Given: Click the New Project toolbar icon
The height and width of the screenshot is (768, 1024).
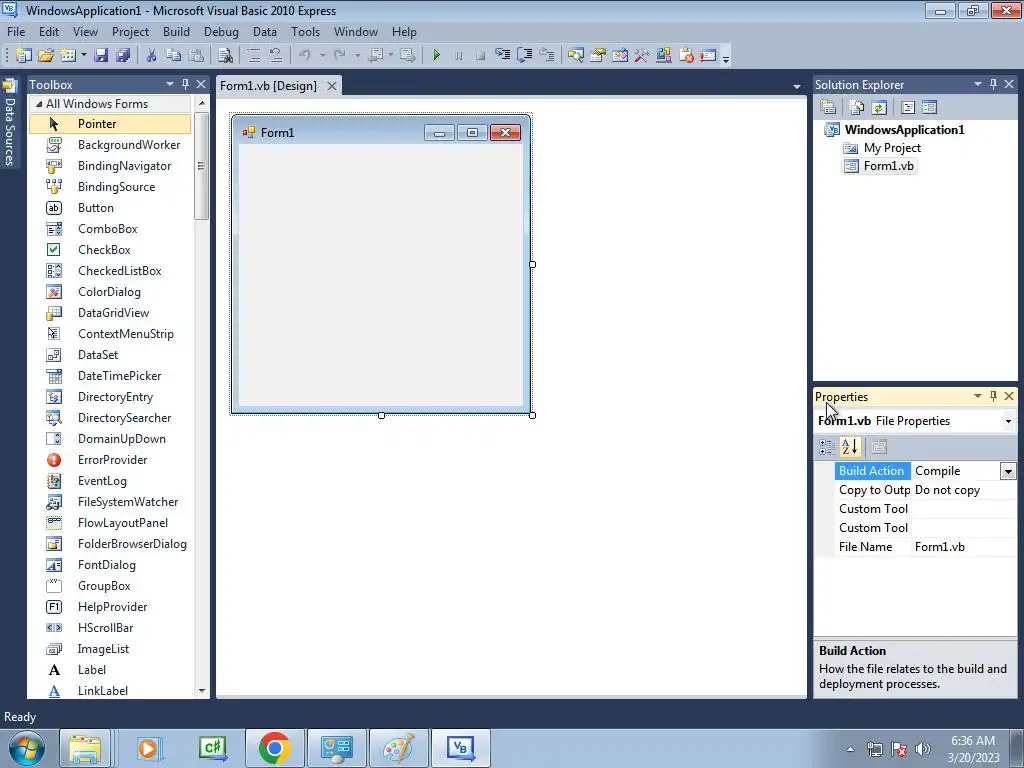Looking at the screenshot, I should pos(24,56).
